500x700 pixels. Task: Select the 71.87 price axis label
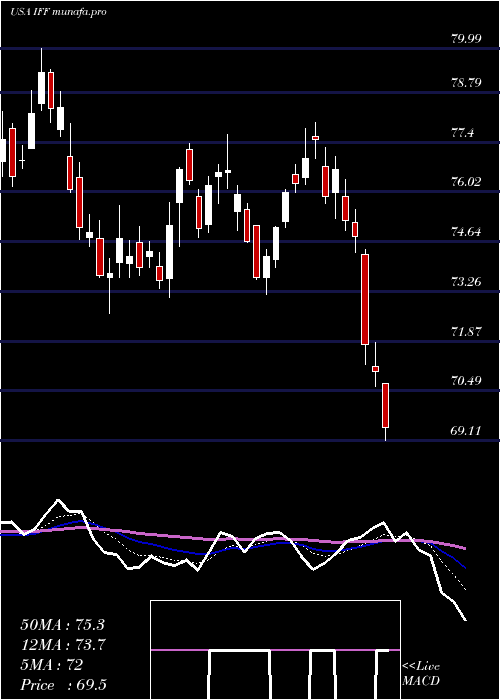tap(466, 332)
